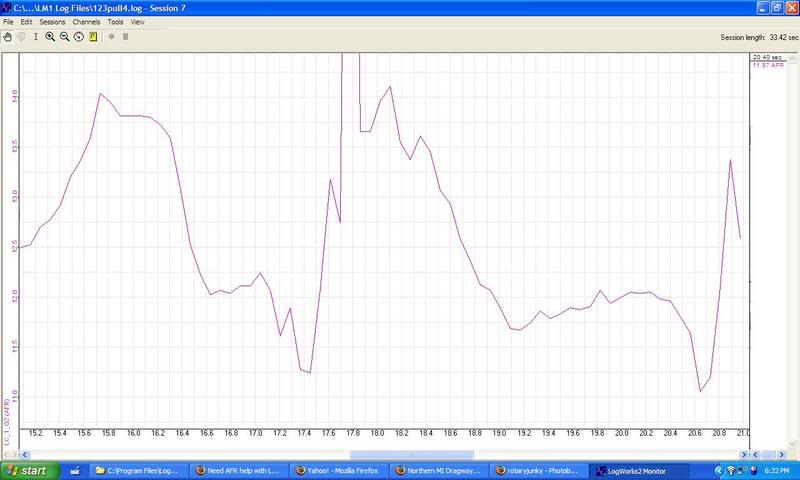Switch to Need AFR help Firefox window
The image size is (800, 480).
[x=239, y=471]
